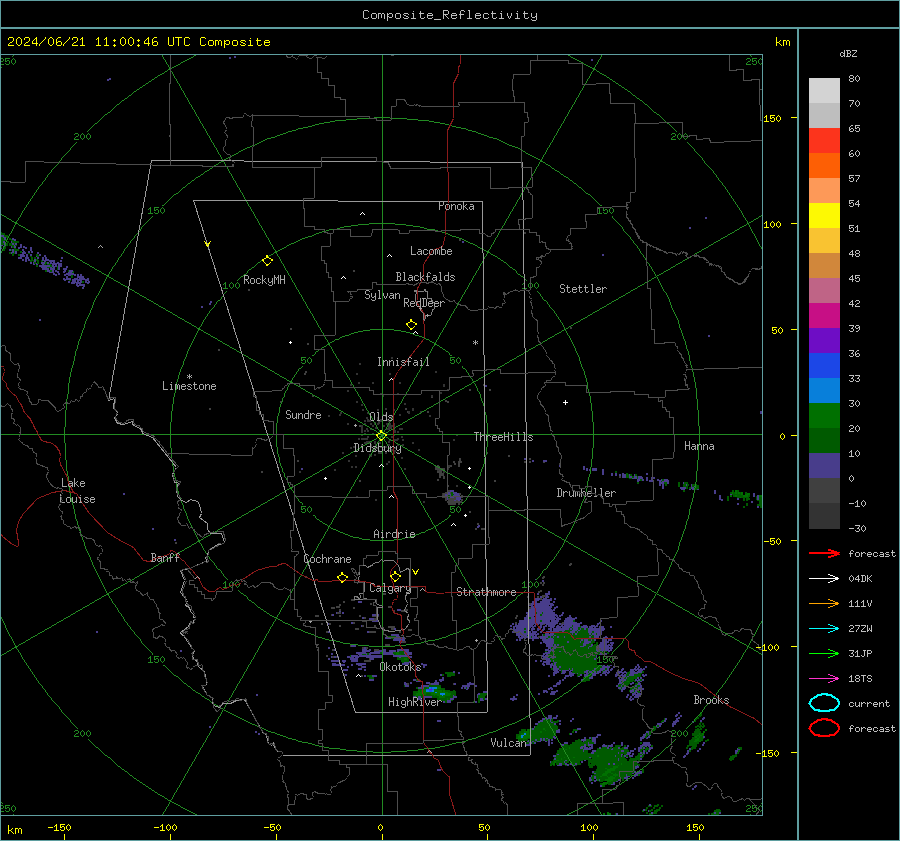The width and height of the screenshot is (900, 841).
Task: Click the red 60 dBZ color swatch
Action: click(x=824, y=141)
